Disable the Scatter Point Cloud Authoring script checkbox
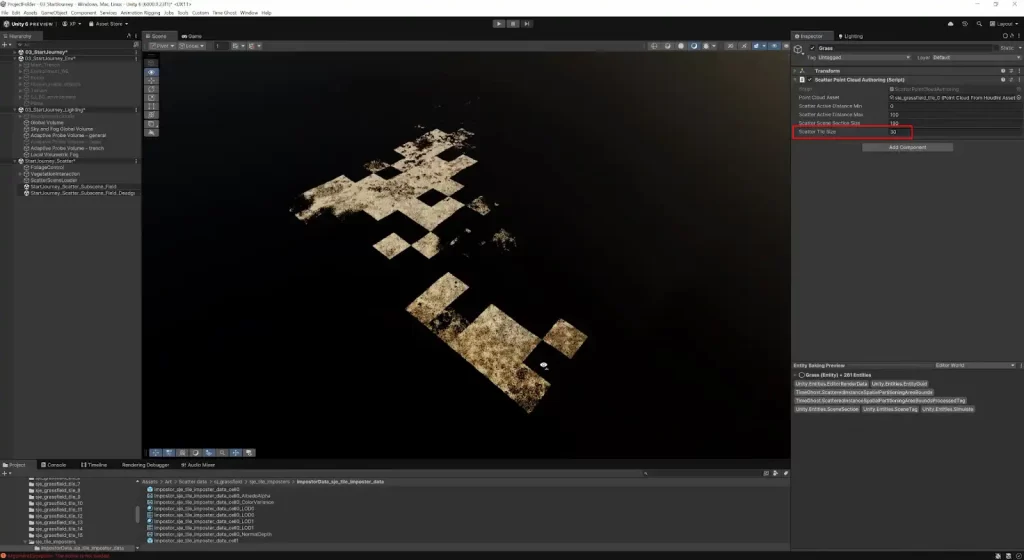Viewport: 1024px width, 560px height. 811,79
